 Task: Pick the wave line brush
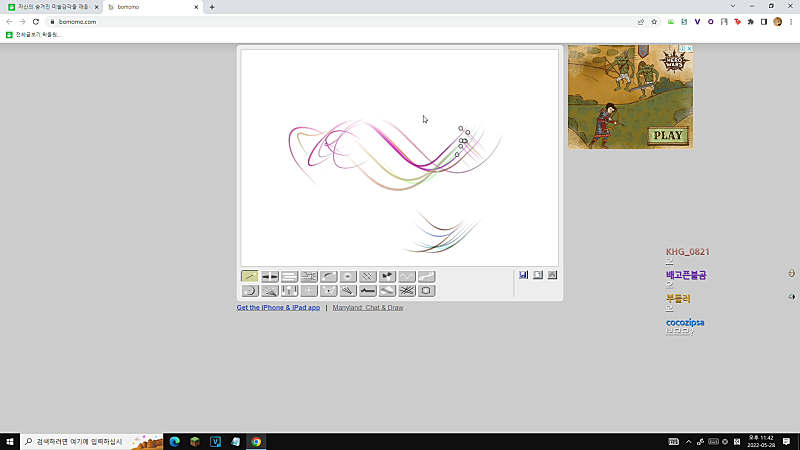click(407, 276)
